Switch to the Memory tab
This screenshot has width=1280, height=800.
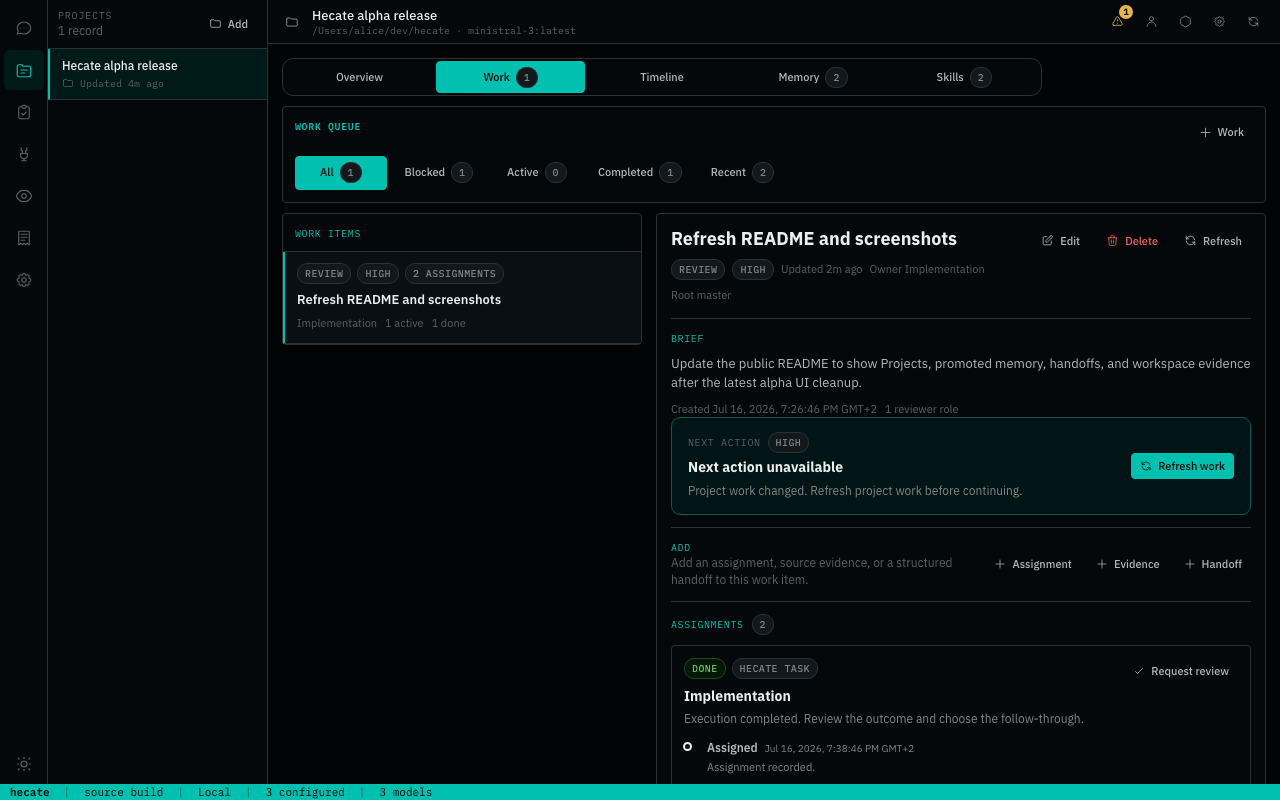[x=813, y=77]
